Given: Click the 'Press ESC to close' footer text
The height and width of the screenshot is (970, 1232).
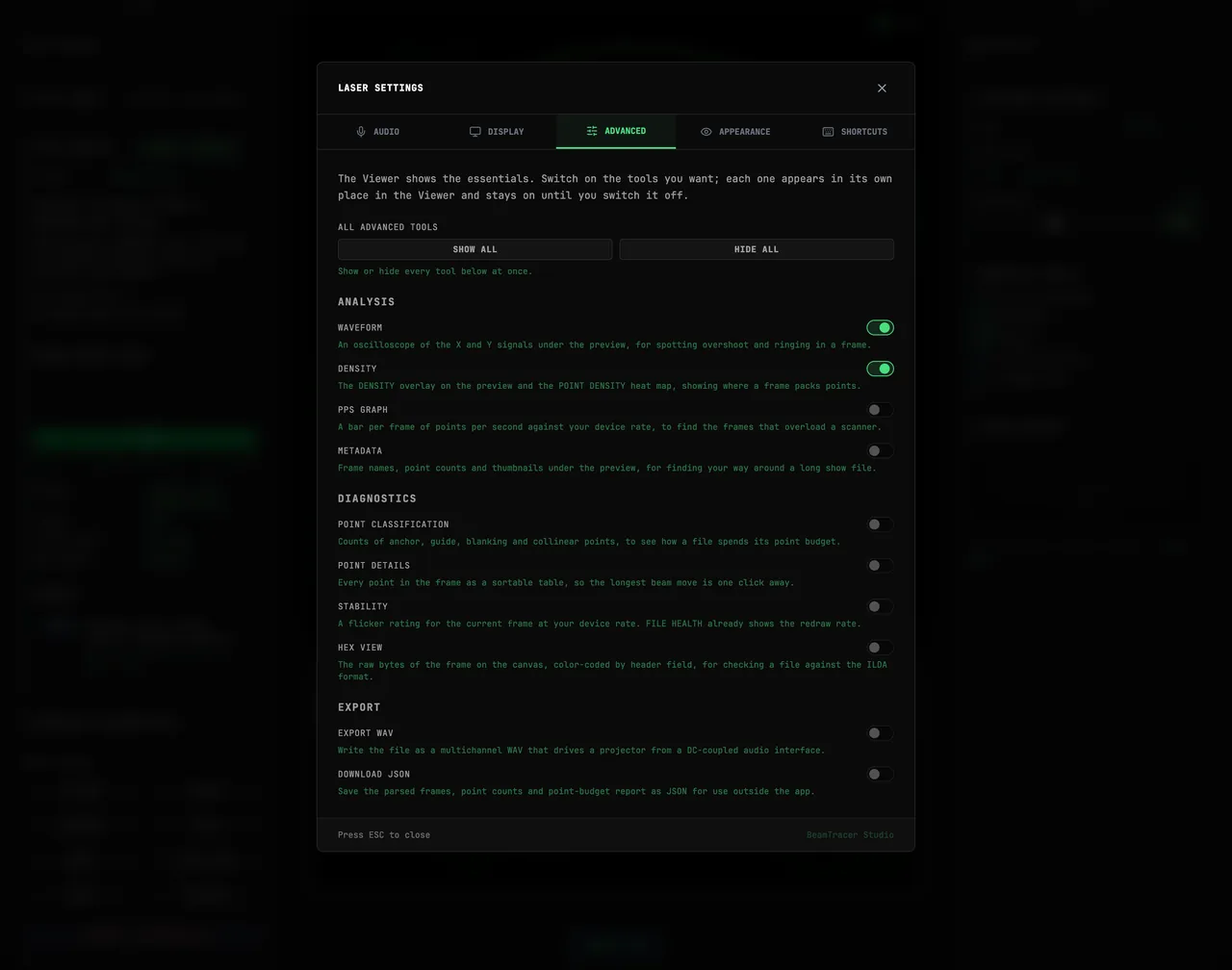Looking at the screenshot, I should [384, 835].
